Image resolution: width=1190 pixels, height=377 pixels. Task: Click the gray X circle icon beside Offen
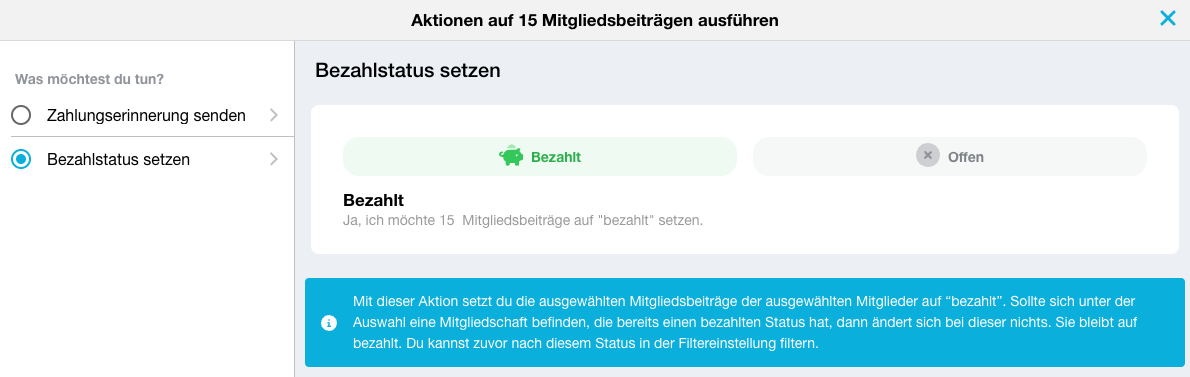pos(927,156)
